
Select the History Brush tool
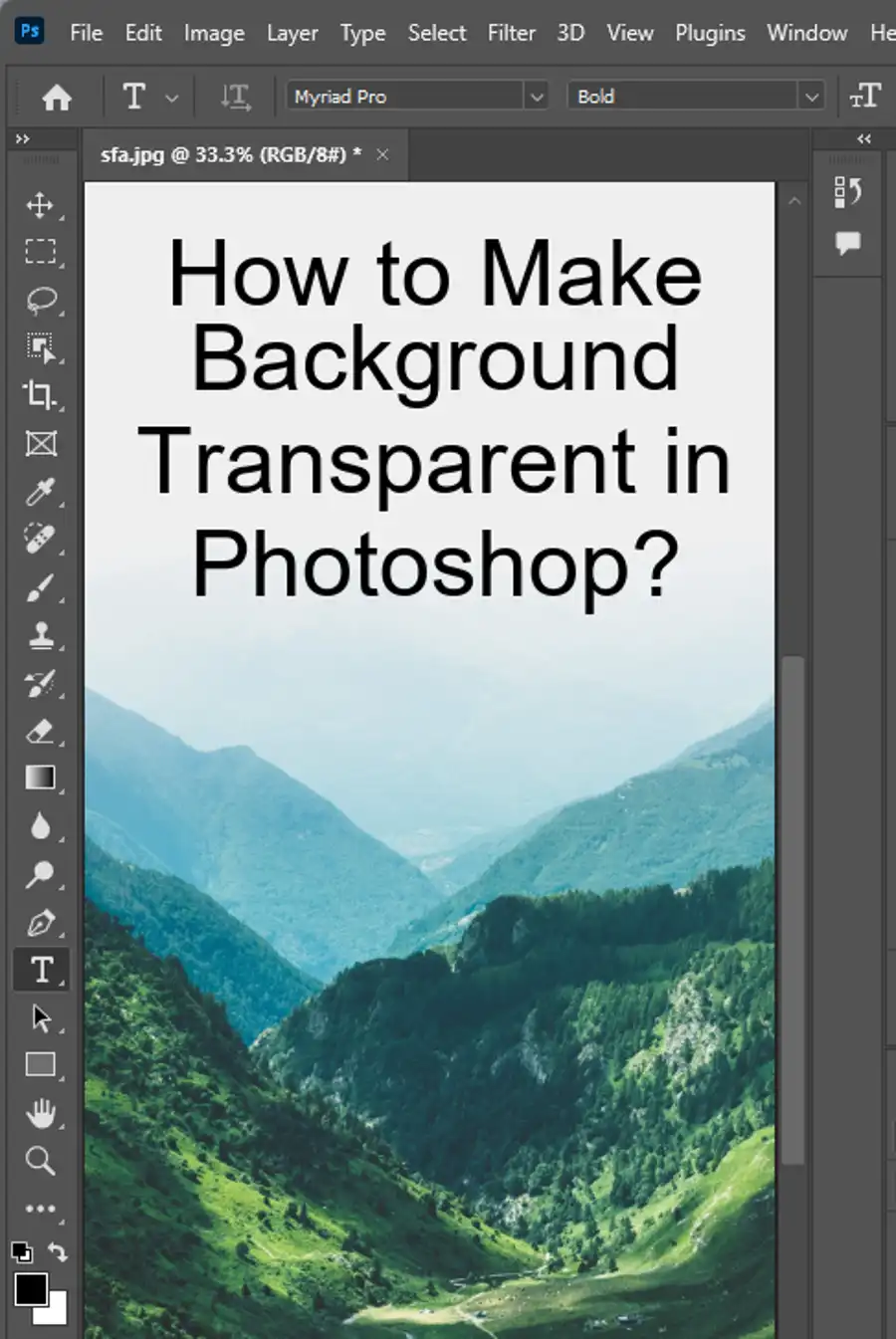point(40,683)
